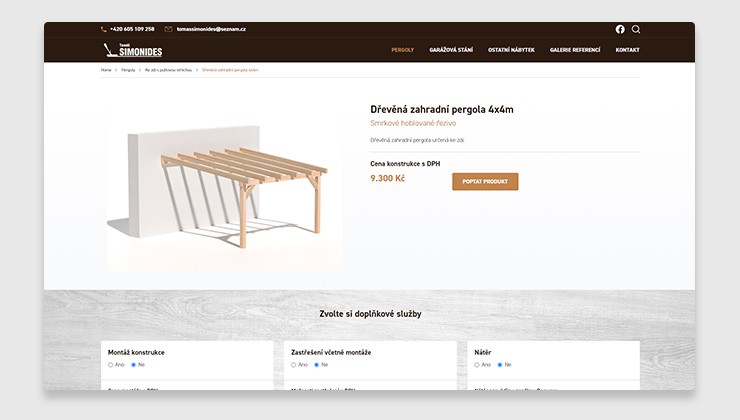Click the Simonides logo
The width and height of the screenshot is (740, 420).
tap(133, 50)
